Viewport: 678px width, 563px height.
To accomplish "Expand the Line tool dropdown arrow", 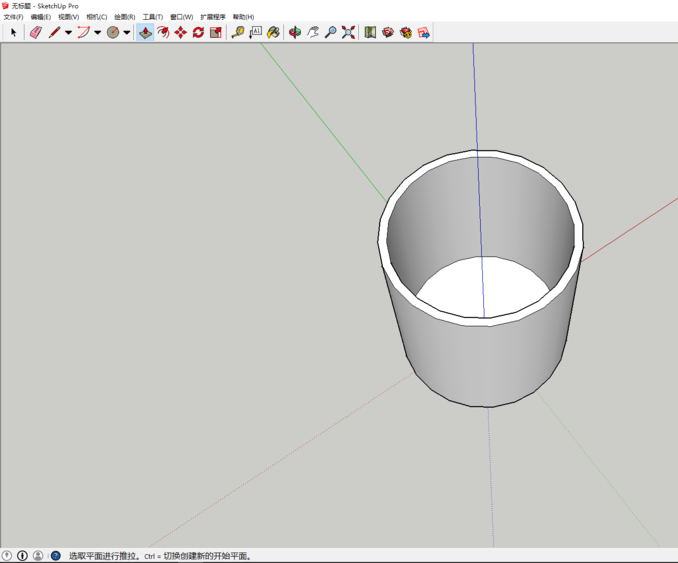I will point(68,32).
